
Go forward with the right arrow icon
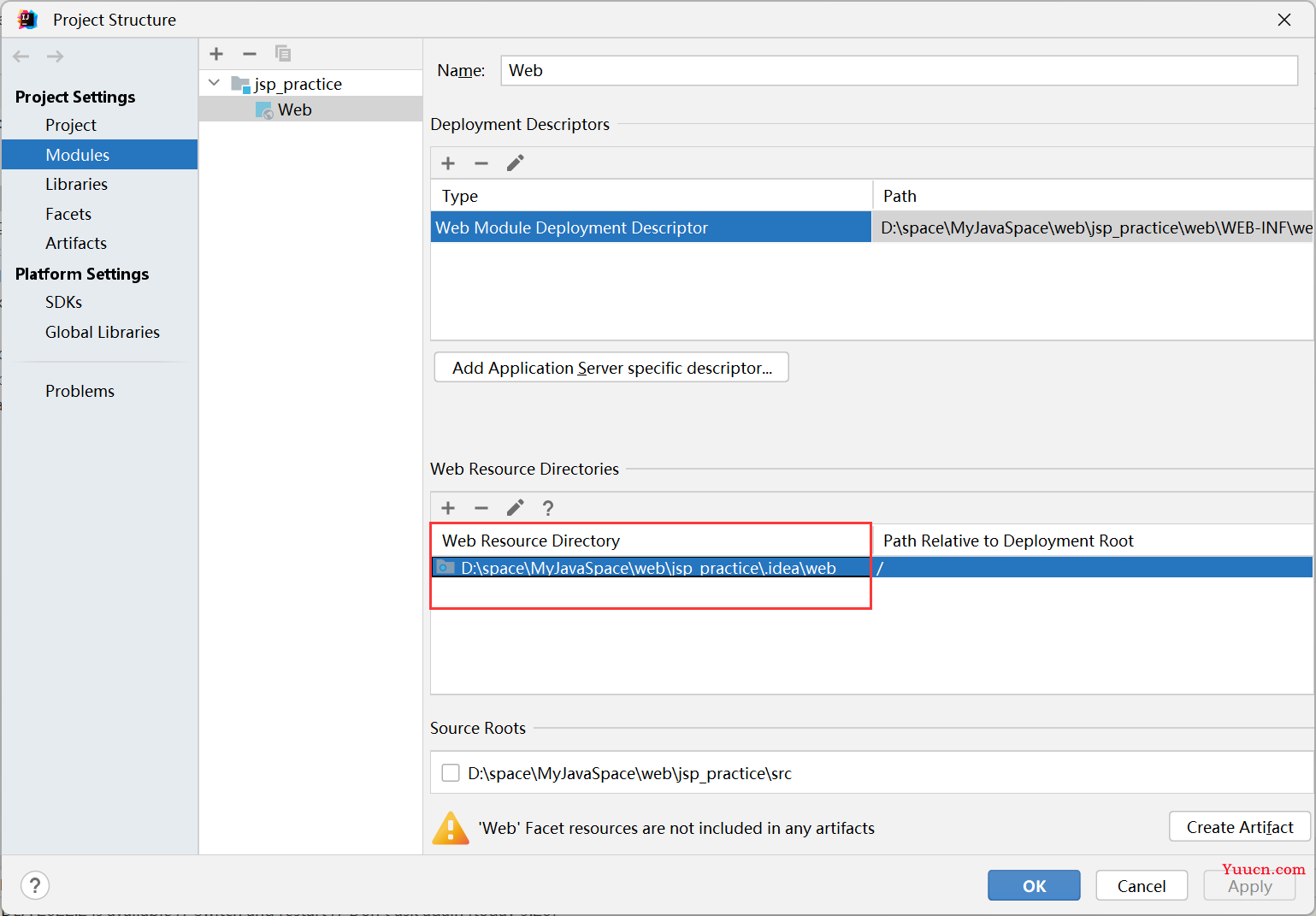56,56
